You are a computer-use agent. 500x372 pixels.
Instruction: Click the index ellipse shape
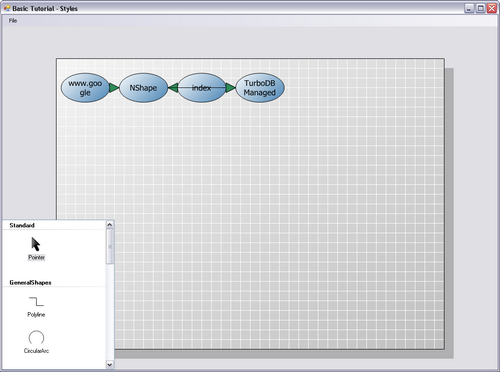click(202, 88)
